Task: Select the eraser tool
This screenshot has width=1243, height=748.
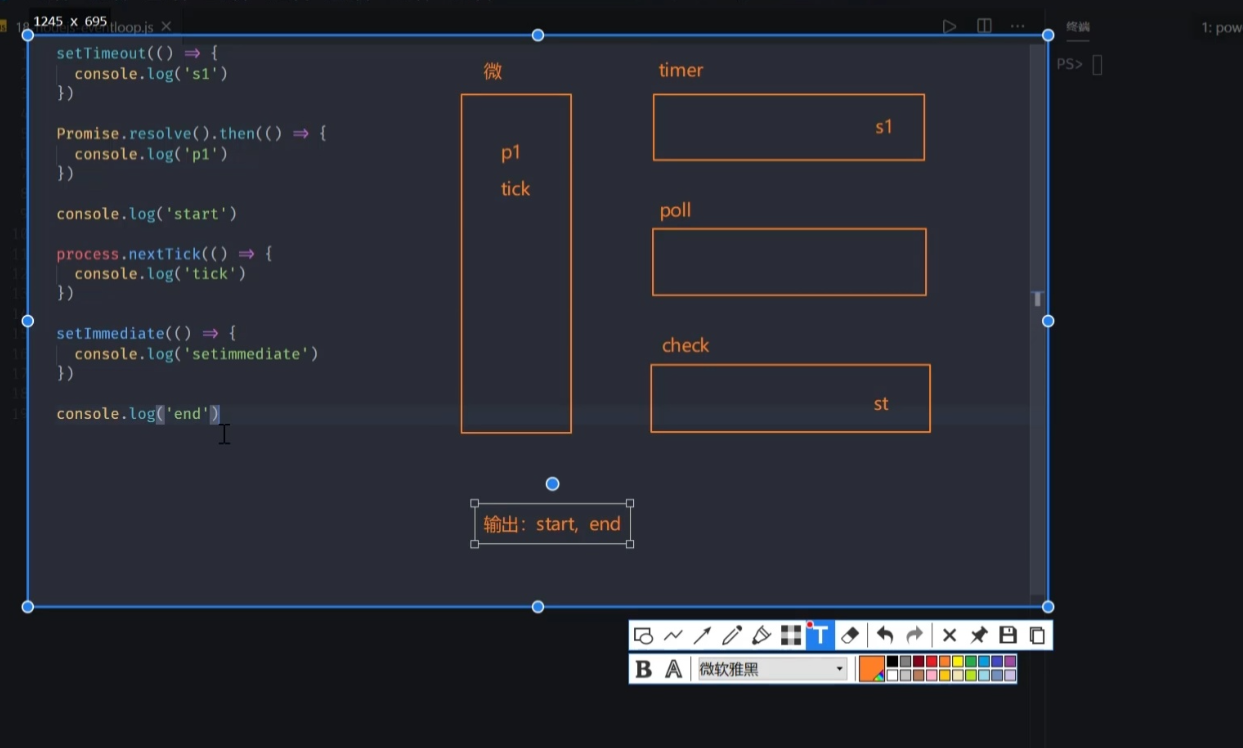Action: coord(850,636)
